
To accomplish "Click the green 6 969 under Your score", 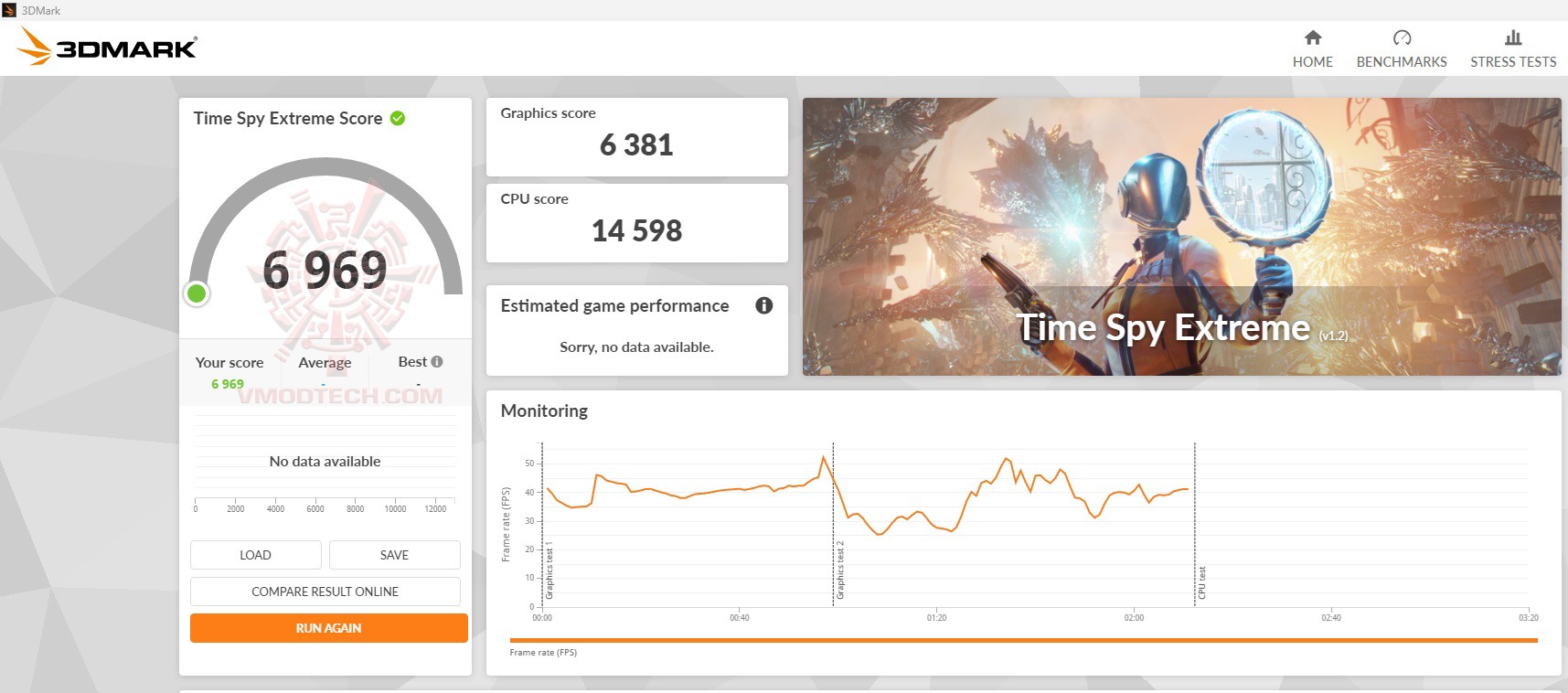I will click(x=228, y=384).
